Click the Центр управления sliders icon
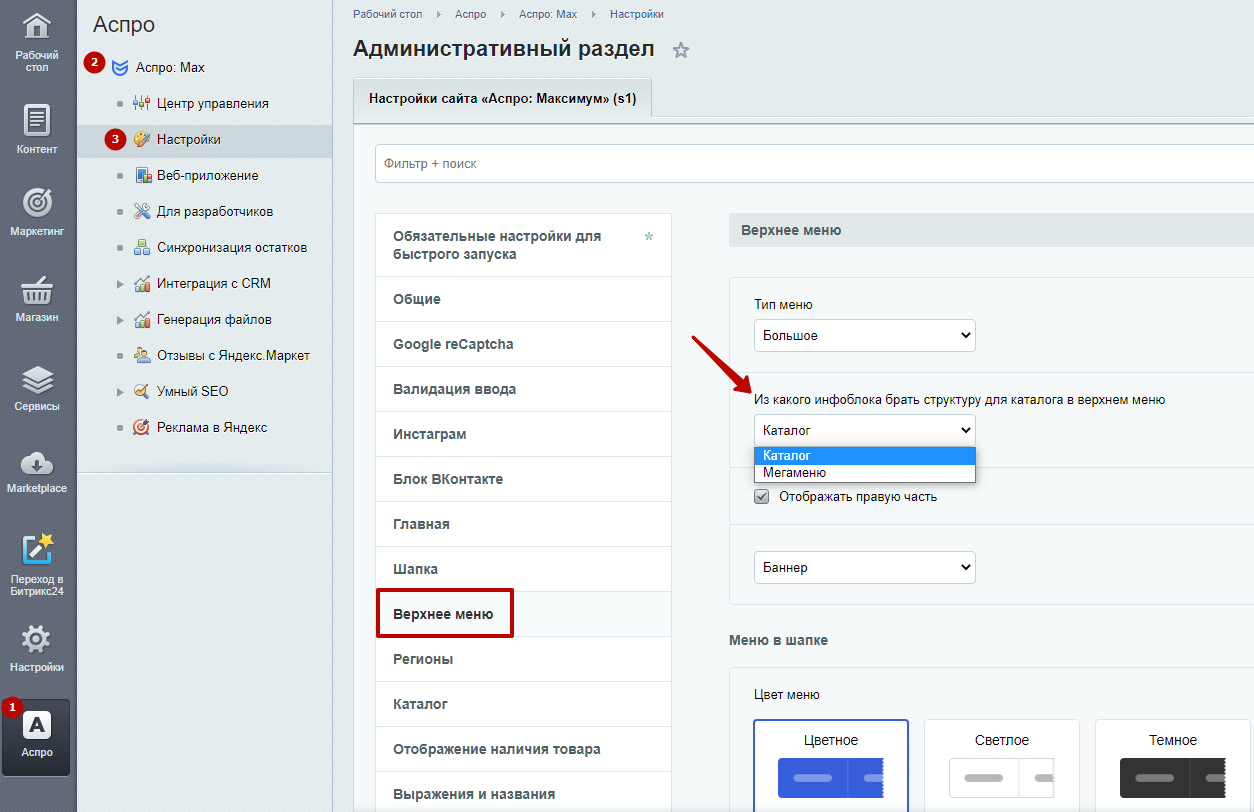Viewport: 1254px width, 812px height. point(141,103)
